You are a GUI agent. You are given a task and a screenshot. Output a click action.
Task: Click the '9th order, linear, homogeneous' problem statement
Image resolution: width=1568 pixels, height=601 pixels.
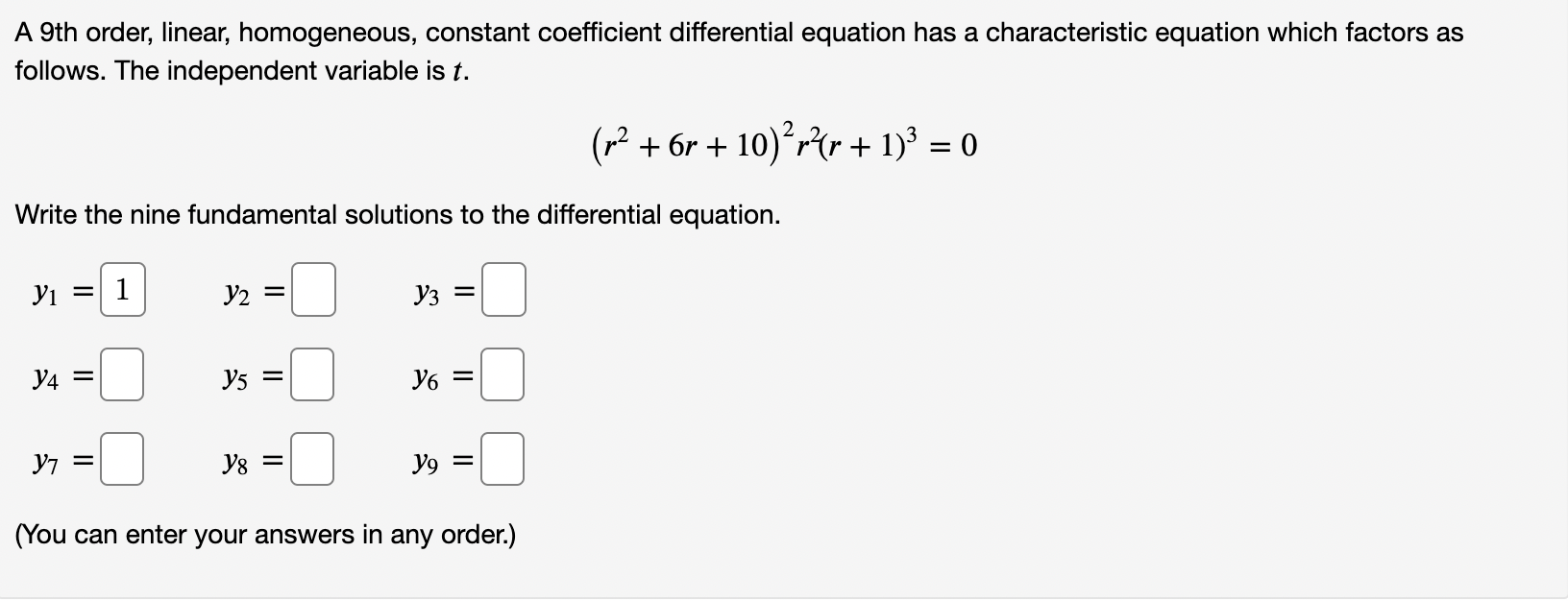pos(739,52)
